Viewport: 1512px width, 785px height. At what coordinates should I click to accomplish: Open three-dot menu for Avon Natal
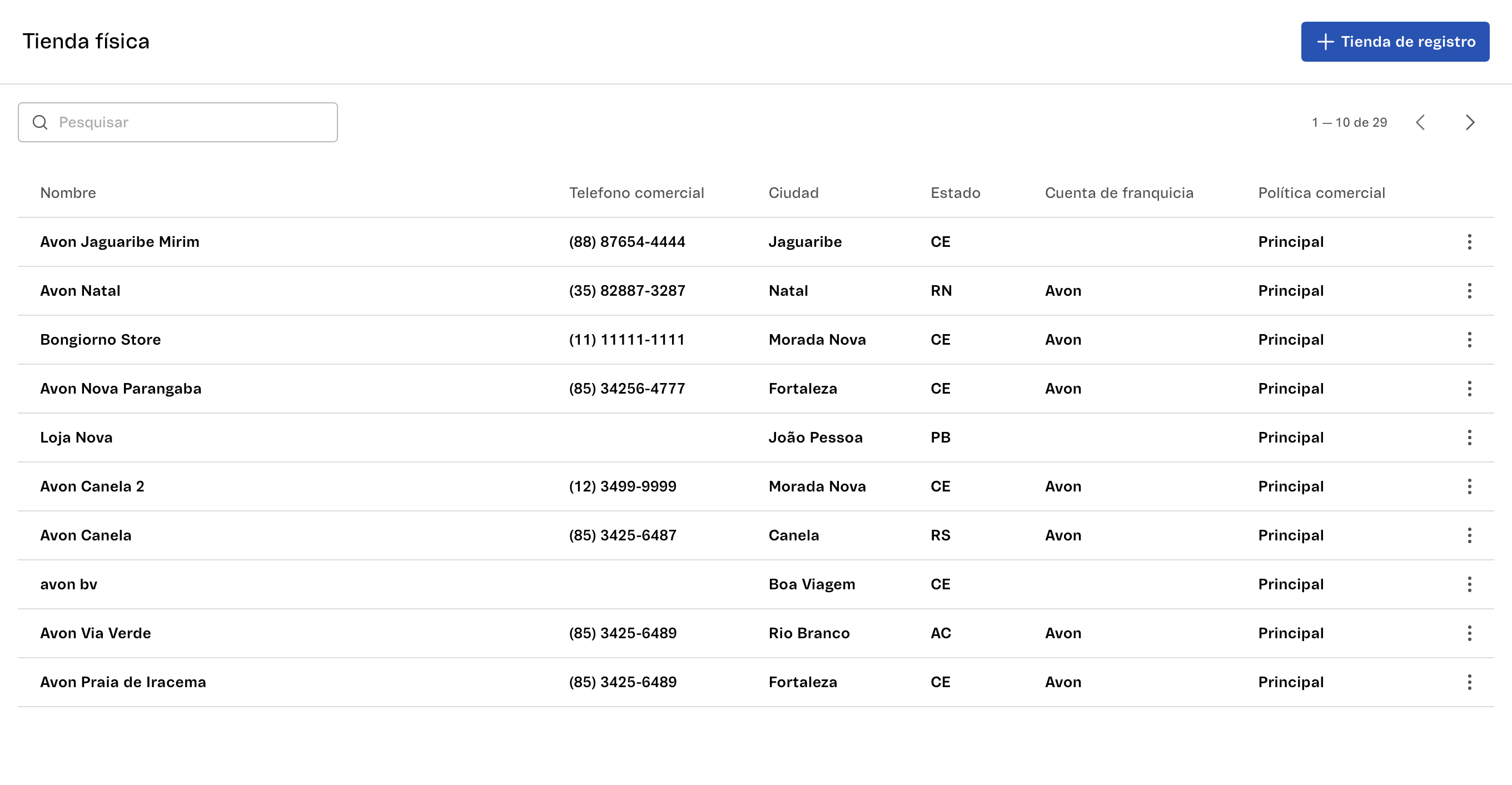click(1469, 291)
